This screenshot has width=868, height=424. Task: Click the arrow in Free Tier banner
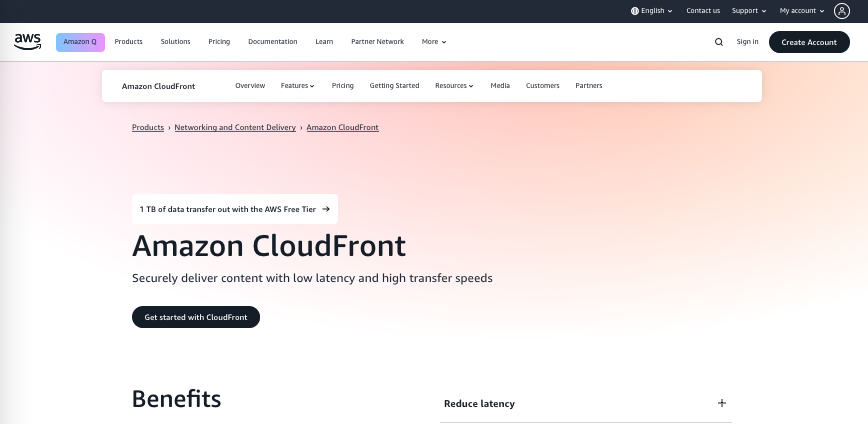(x=326, y=209)
